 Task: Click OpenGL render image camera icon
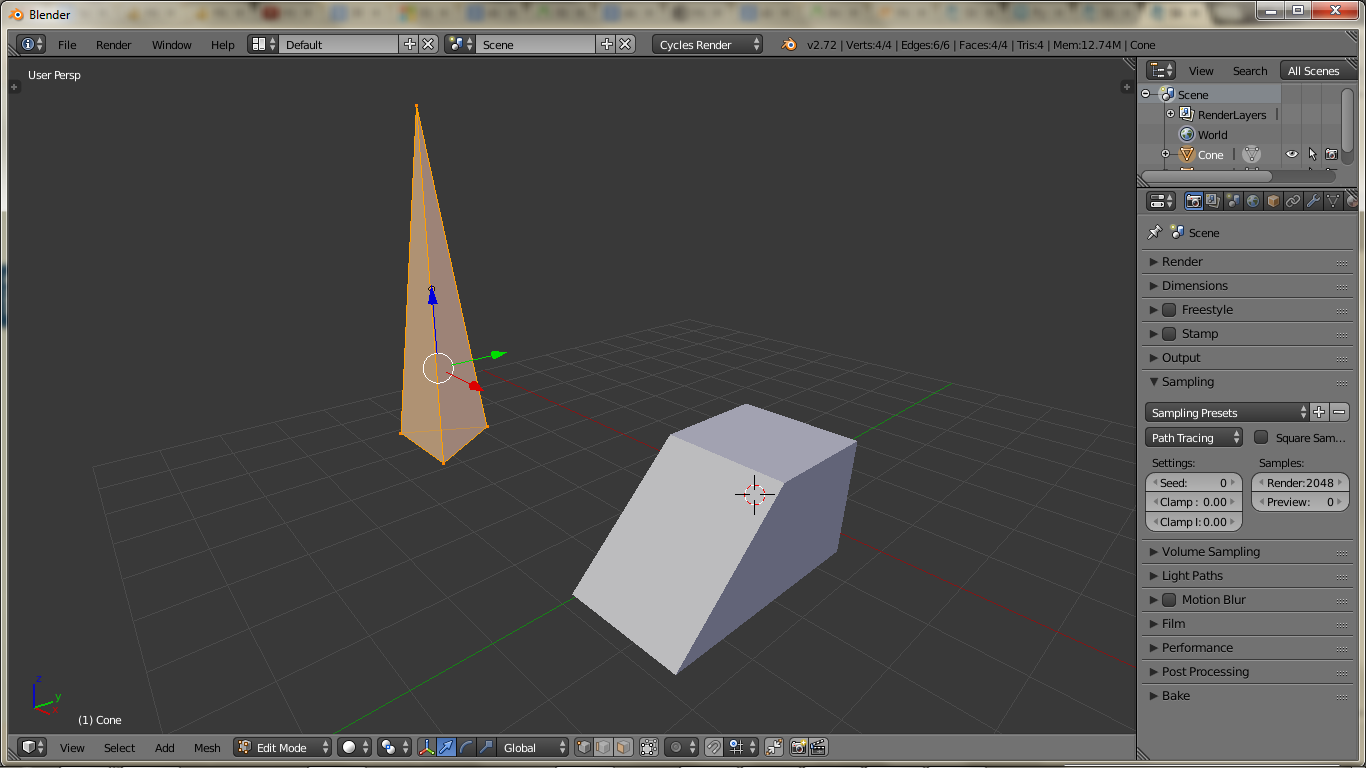point(799,747)
